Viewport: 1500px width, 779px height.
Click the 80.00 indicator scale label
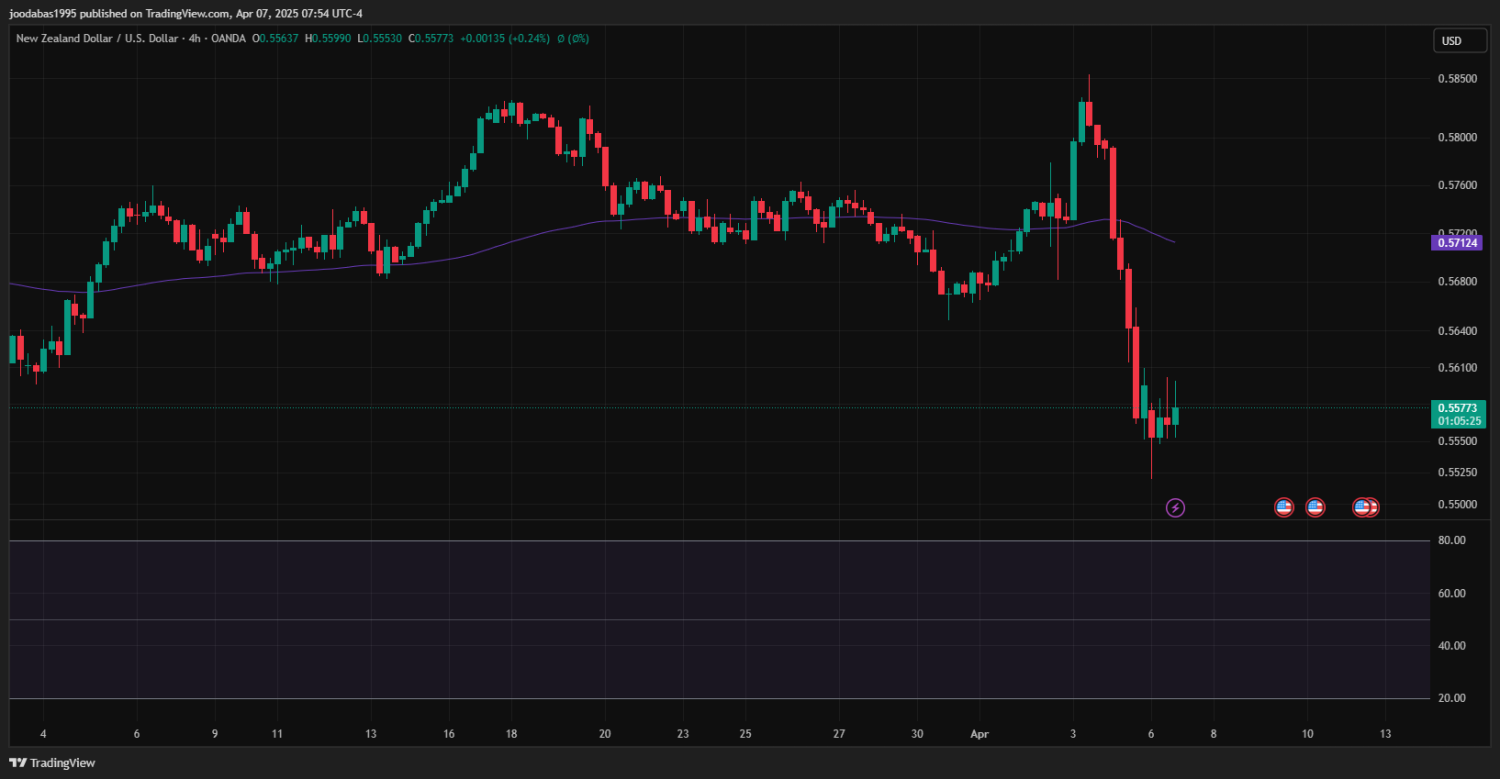tap(1451, 541)
